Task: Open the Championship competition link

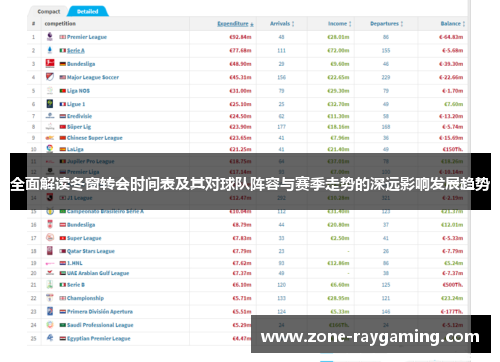Action: click(85, 298)
